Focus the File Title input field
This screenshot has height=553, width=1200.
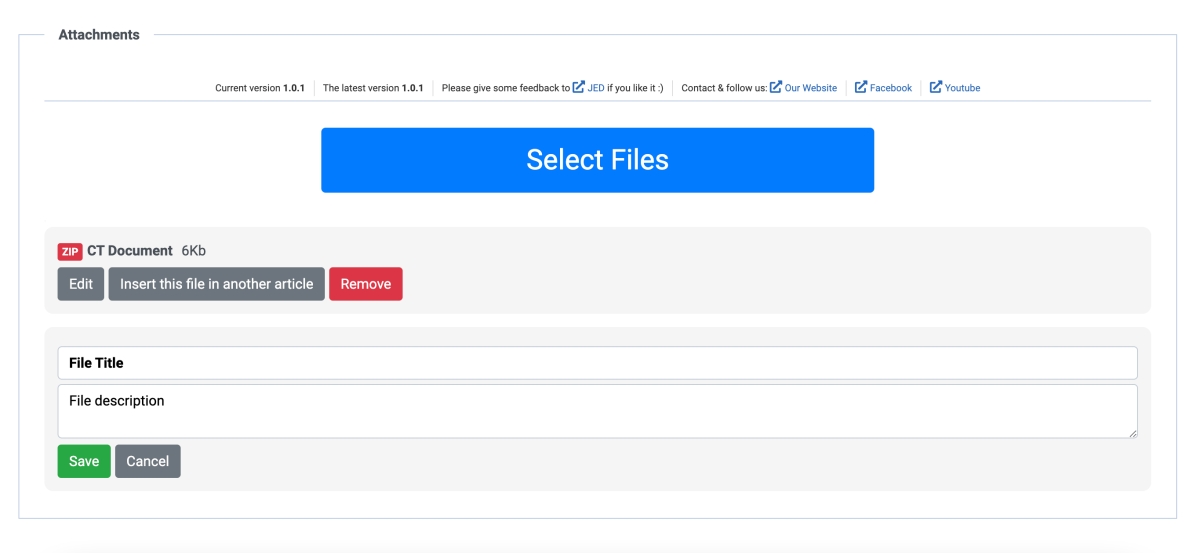coord(597,363)
